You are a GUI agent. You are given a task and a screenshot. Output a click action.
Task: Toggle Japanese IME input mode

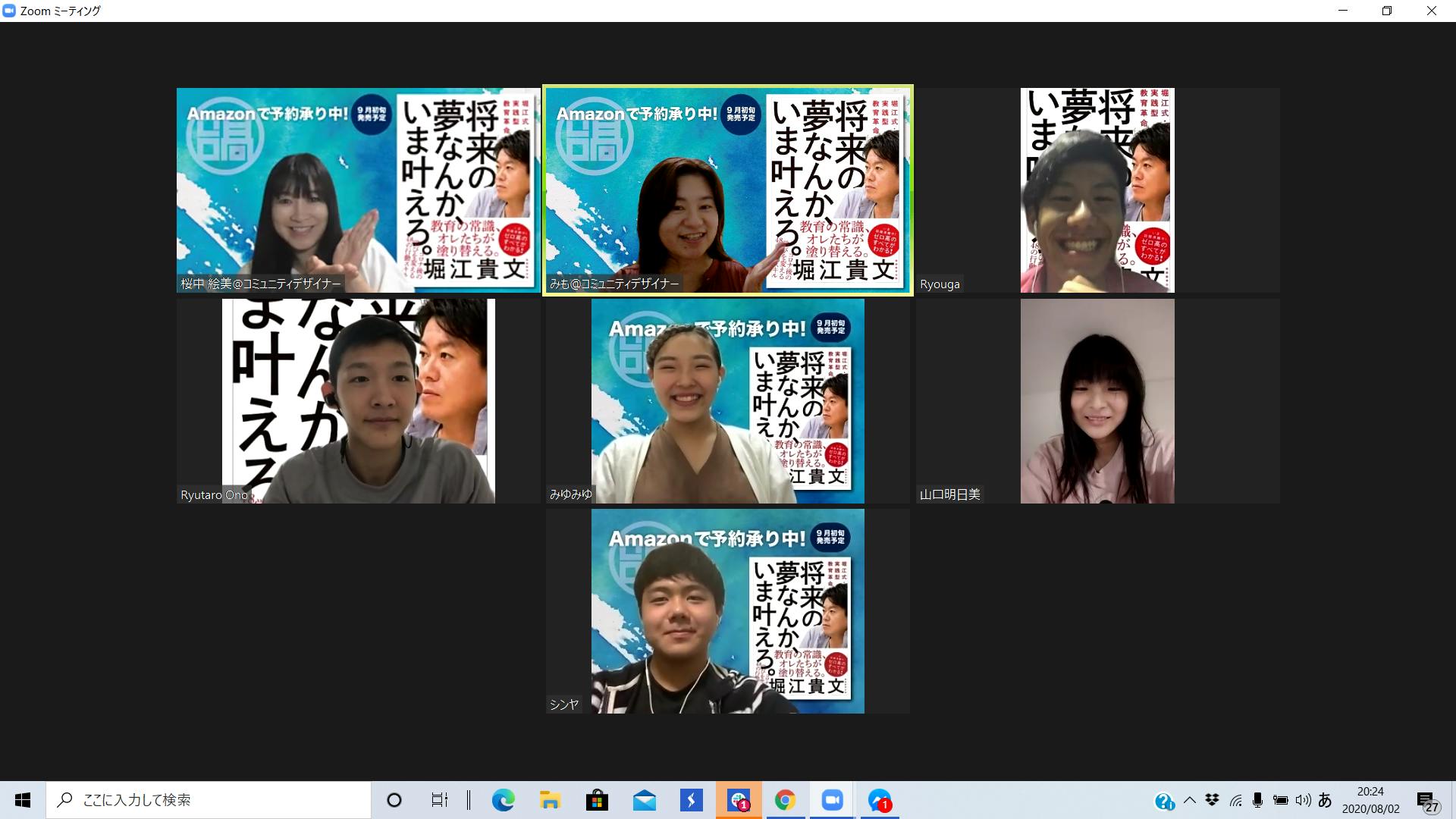[x=1325, y=800]
